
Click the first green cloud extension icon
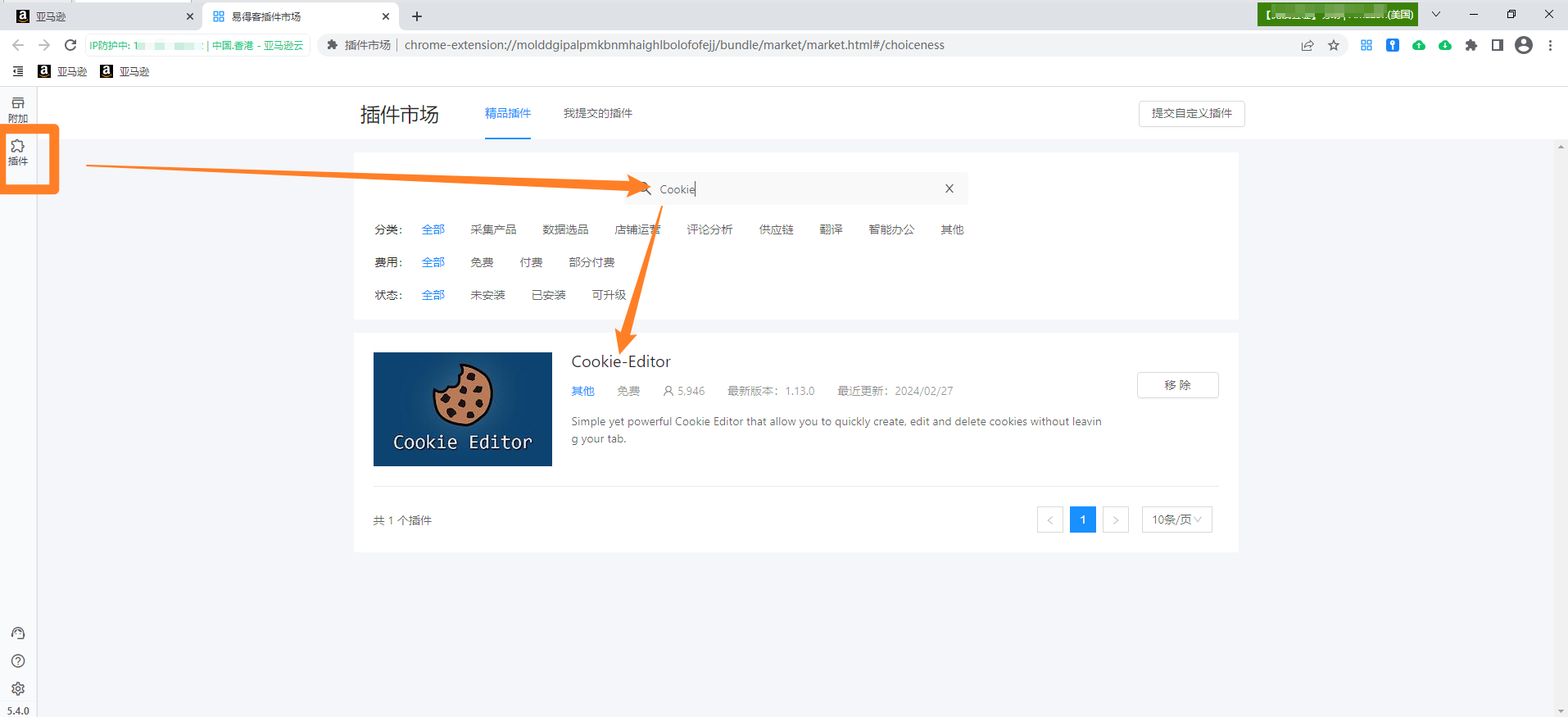1419,45
